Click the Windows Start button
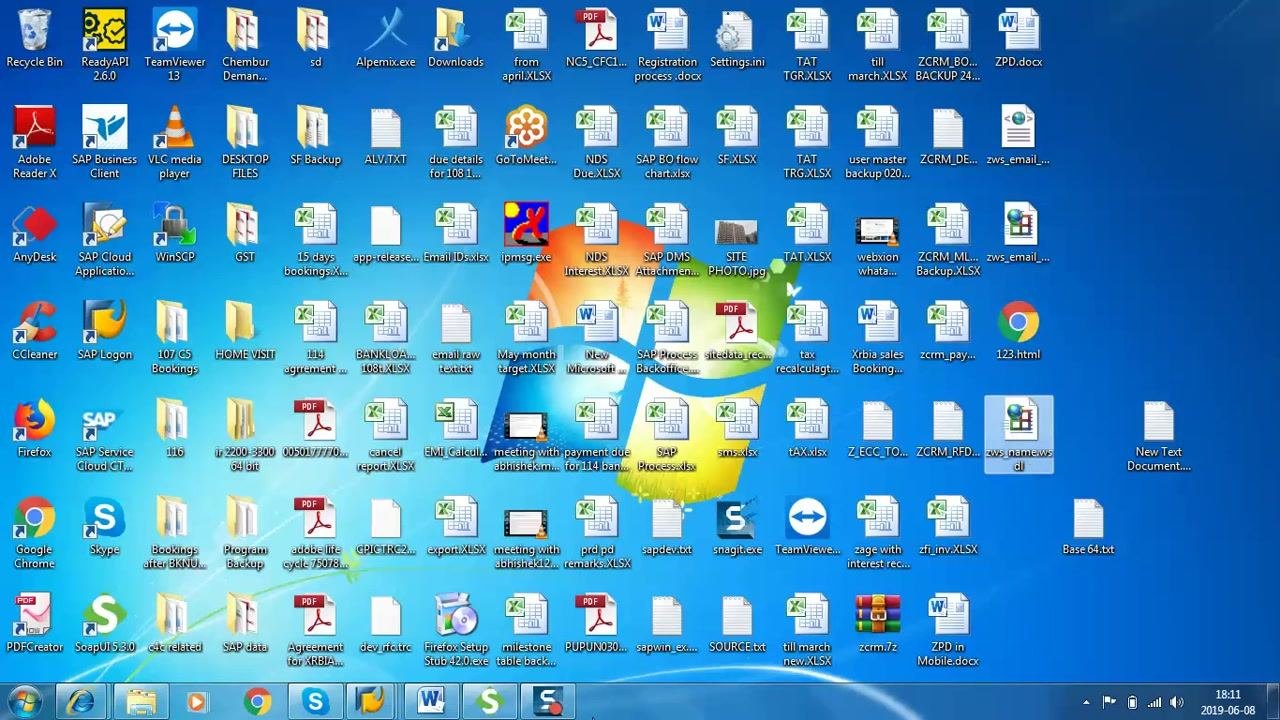This screenshot has width=1280, height=720. [x=24, y=702]
